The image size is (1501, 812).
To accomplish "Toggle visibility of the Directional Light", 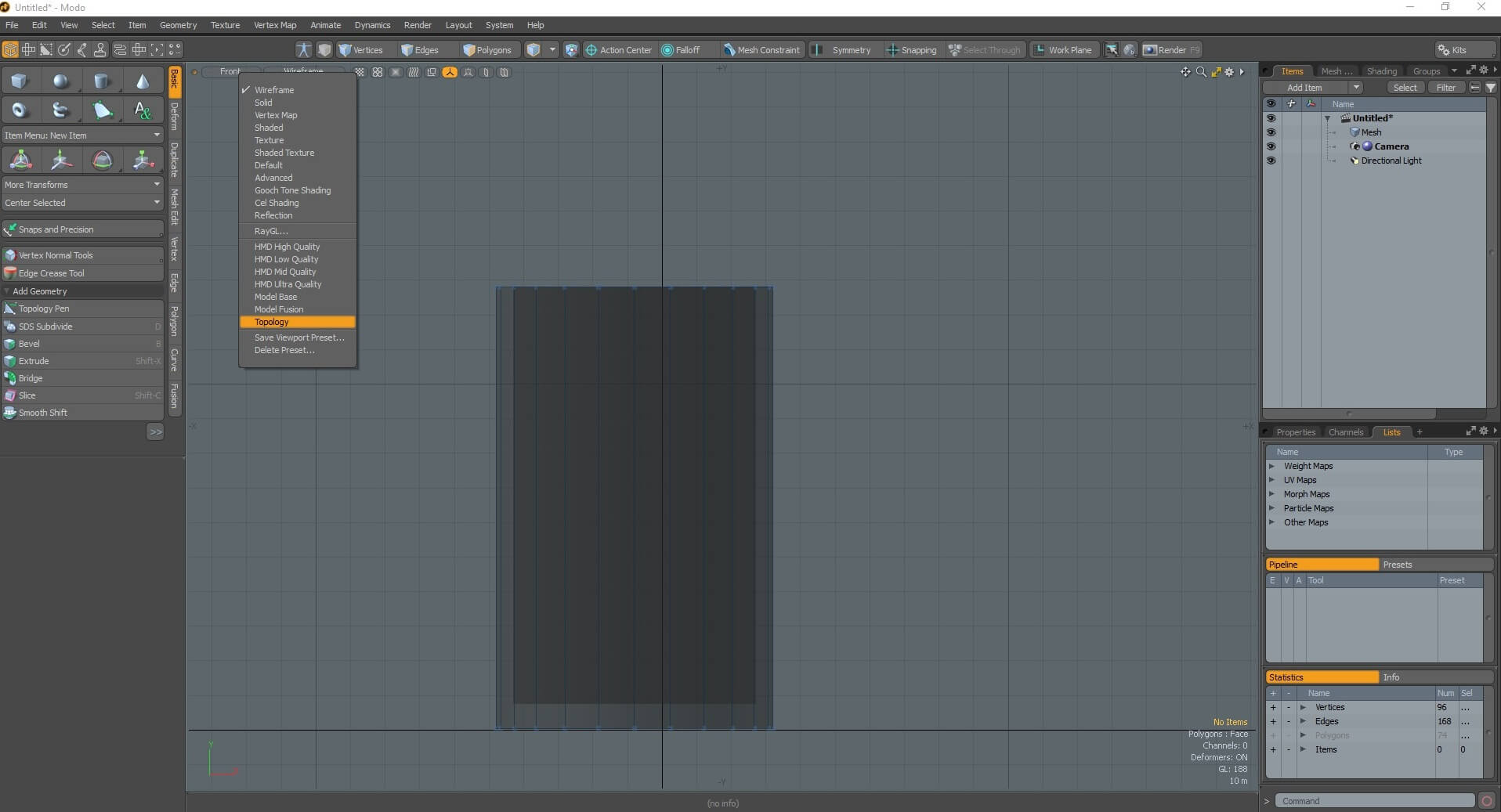I will click(1271, 161).
